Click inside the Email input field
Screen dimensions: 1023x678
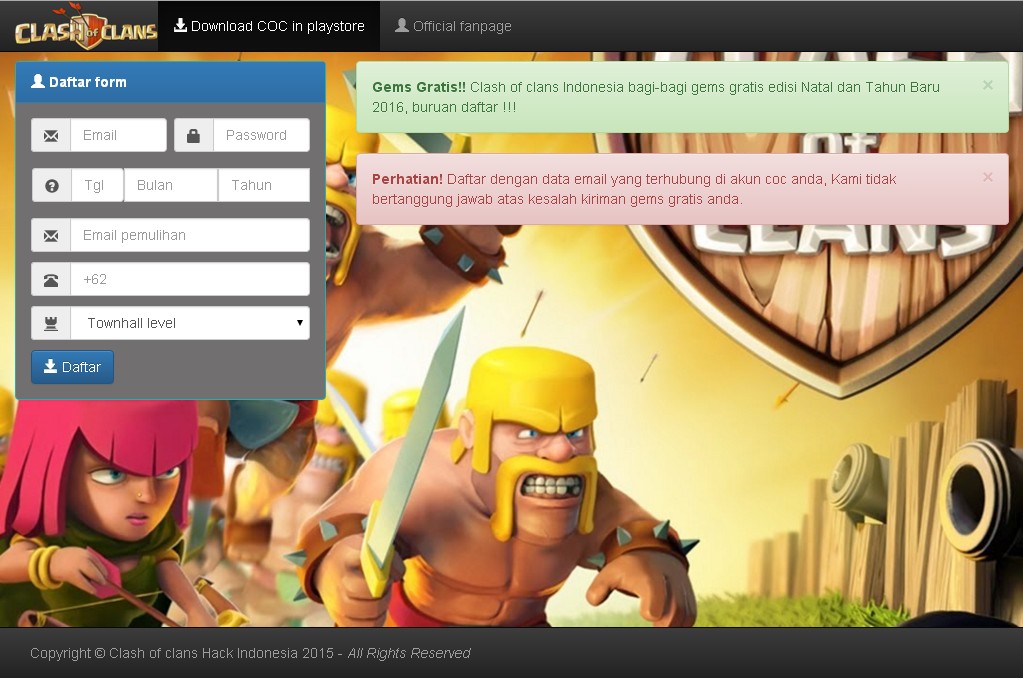[120, 135]
